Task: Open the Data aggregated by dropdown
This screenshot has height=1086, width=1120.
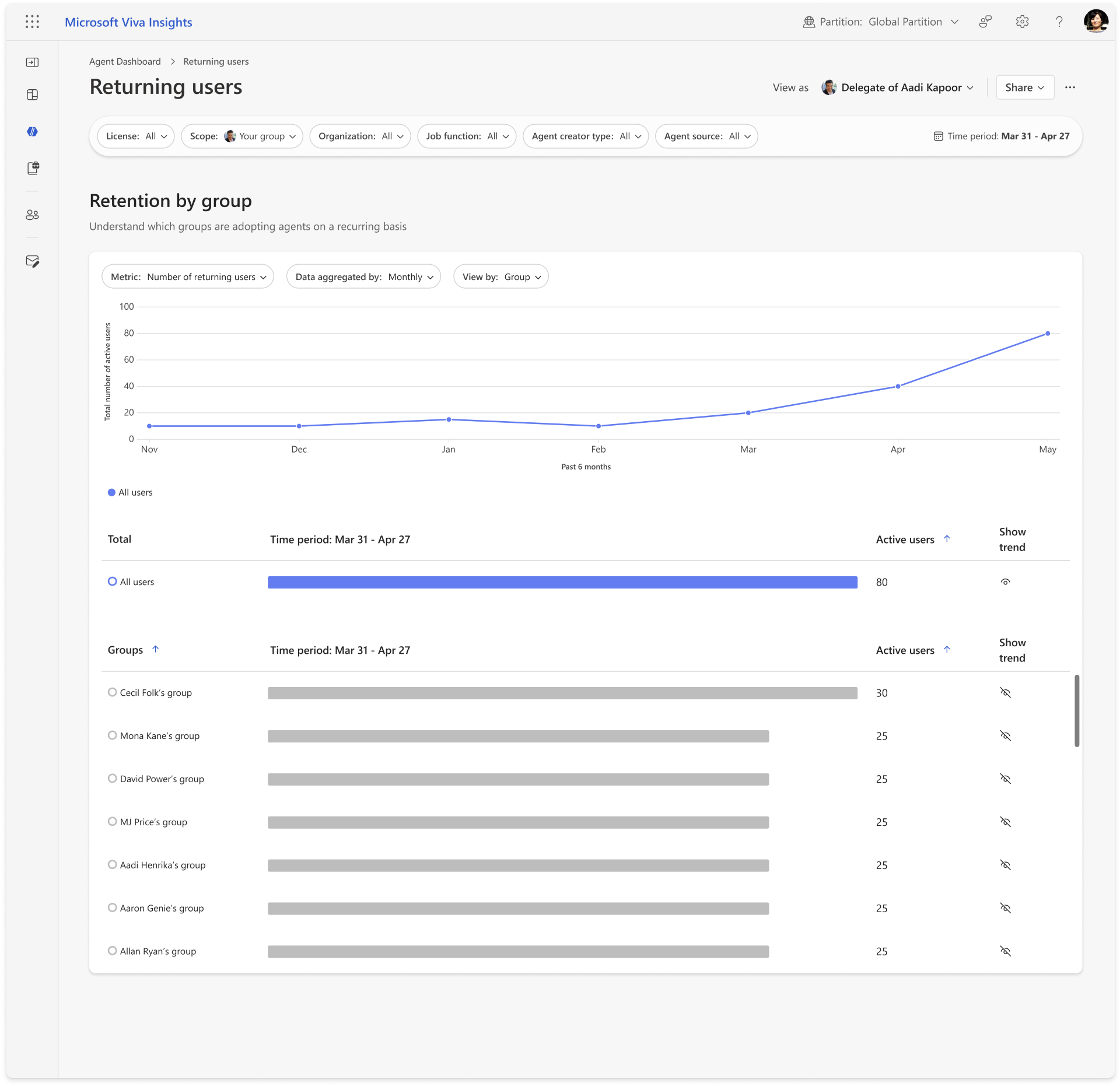Action: pos(363,276)
